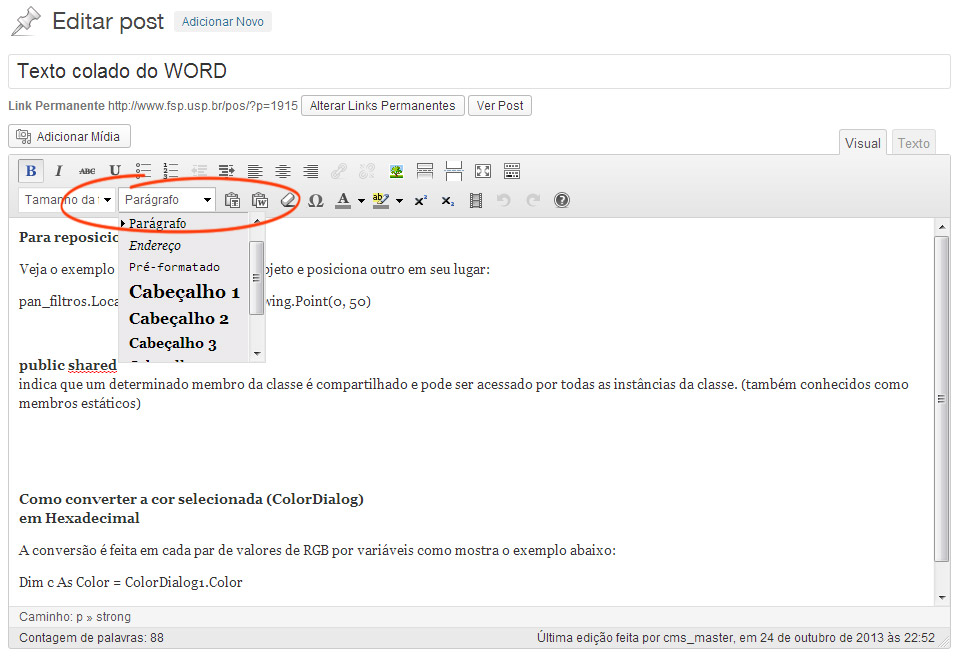
Task: Align text to the left
Action: click(x=255, y=171)
